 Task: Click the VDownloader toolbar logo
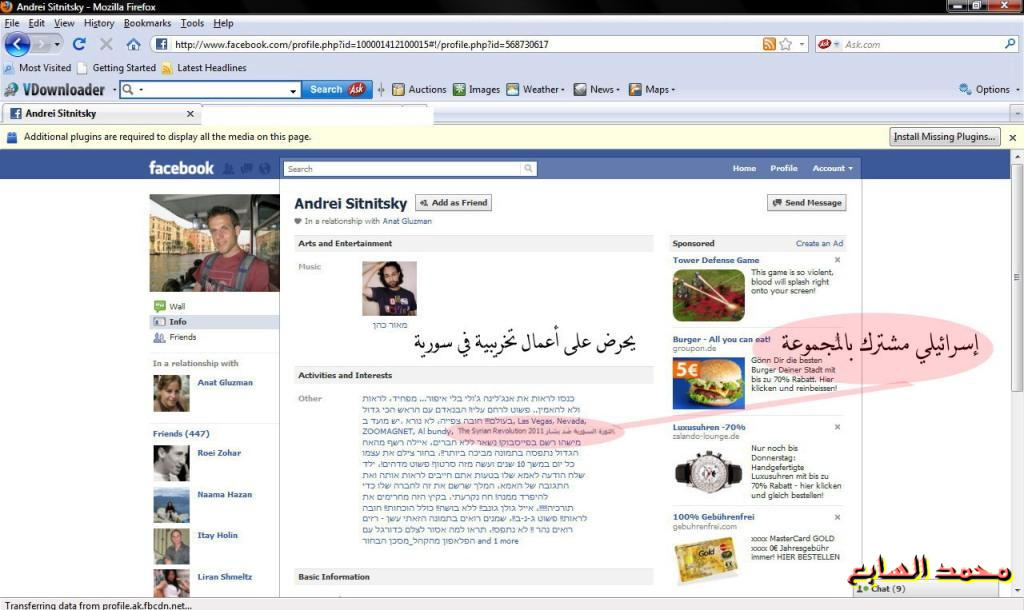click(55, 89)
